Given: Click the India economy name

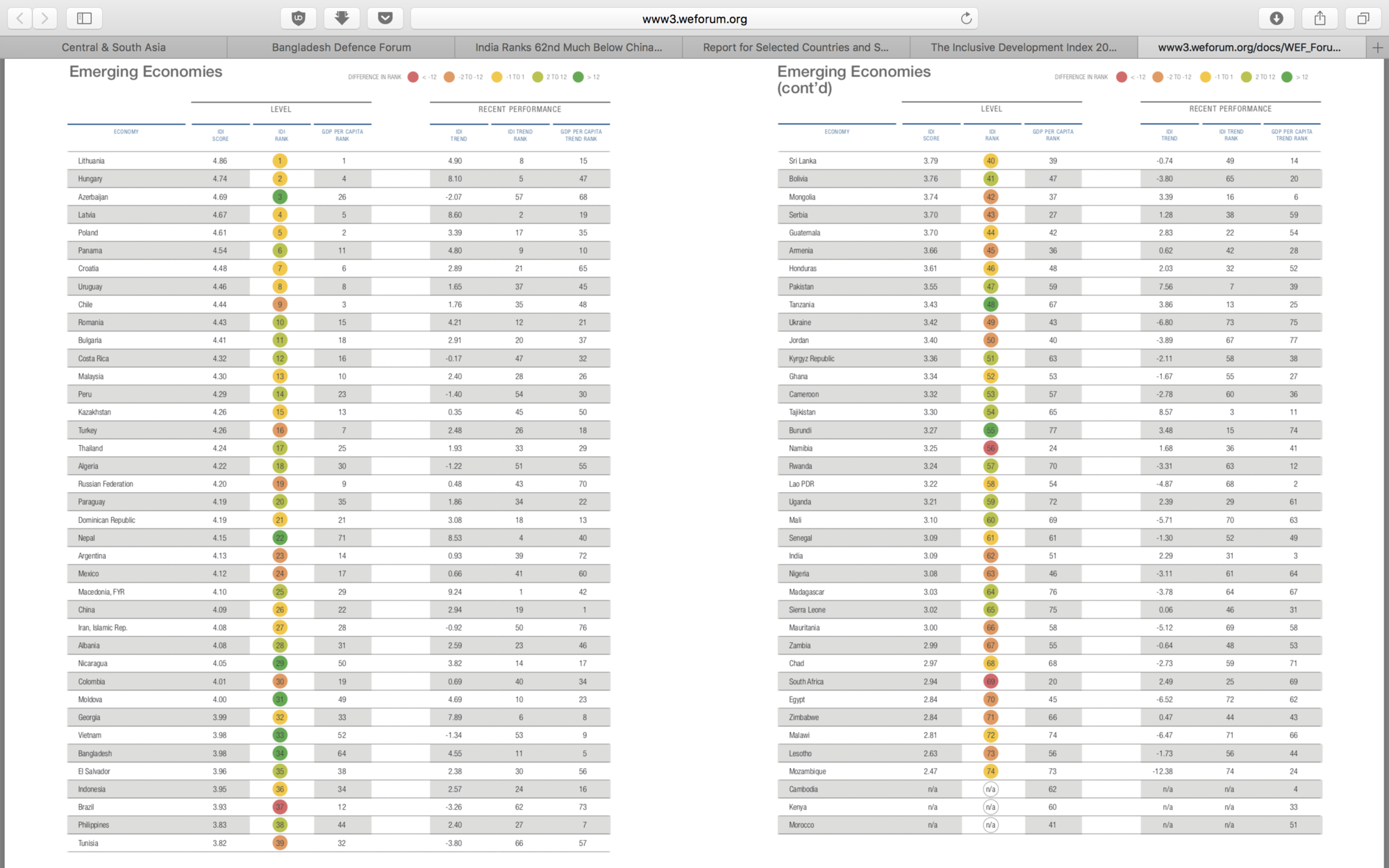Looking at the screenshot, I should 796,556.
